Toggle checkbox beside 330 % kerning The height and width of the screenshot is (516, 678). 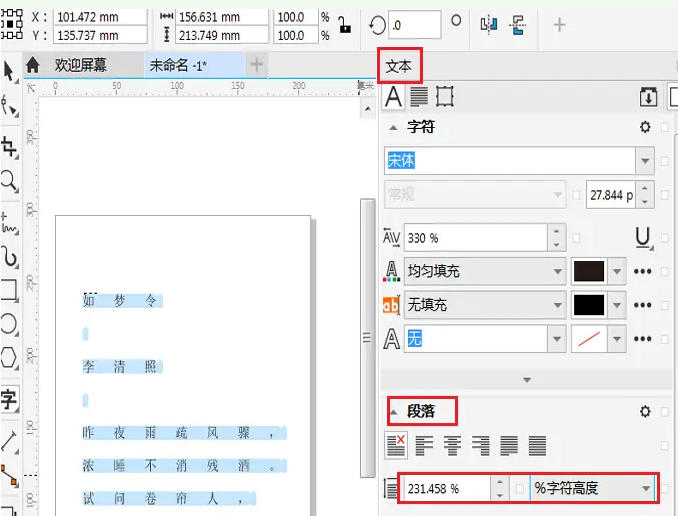pyautogui.click(x=576, y=238)
